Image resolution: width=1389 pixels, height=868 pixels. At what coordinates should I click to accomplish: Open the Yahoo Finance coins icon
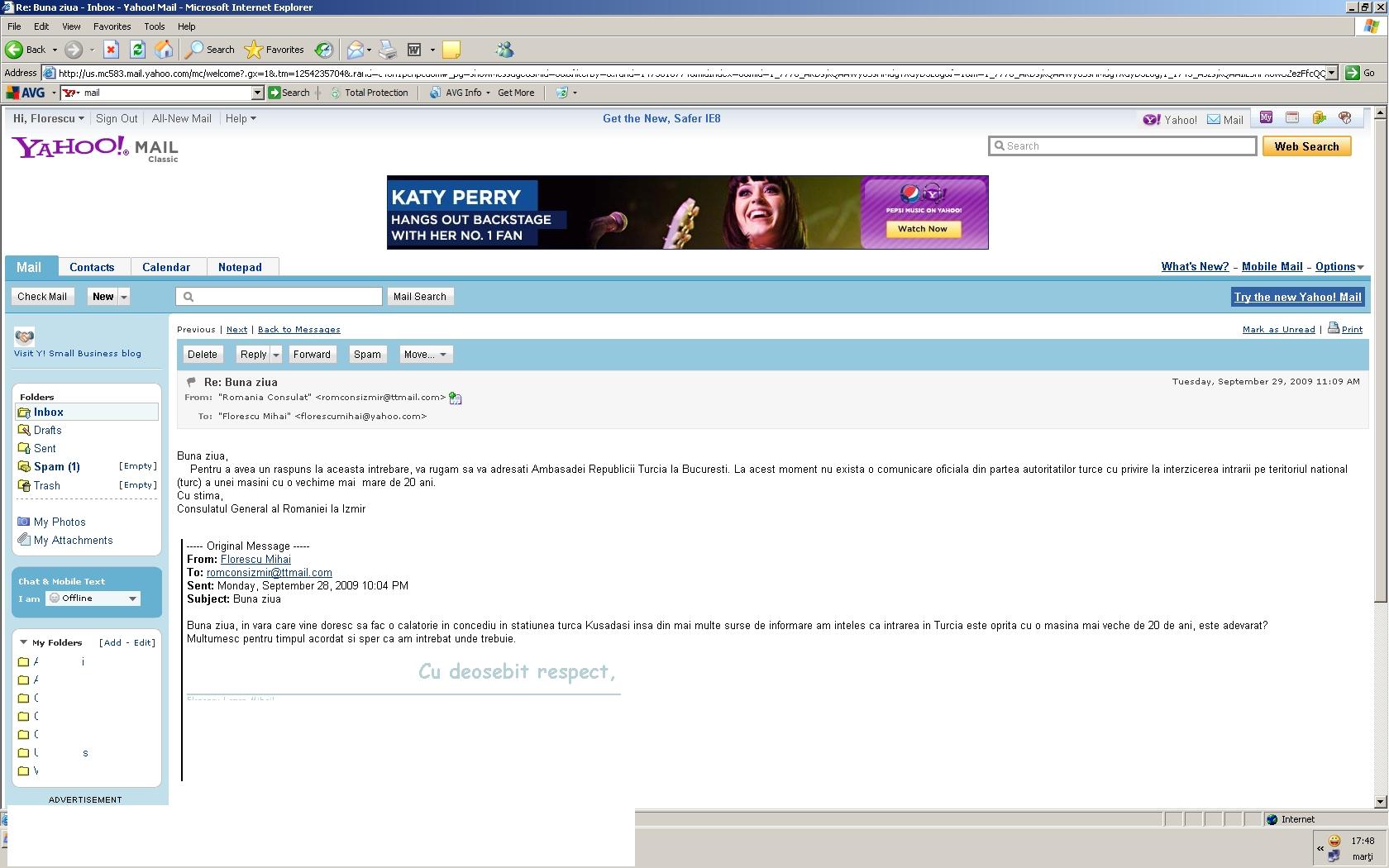[1319, 118]
